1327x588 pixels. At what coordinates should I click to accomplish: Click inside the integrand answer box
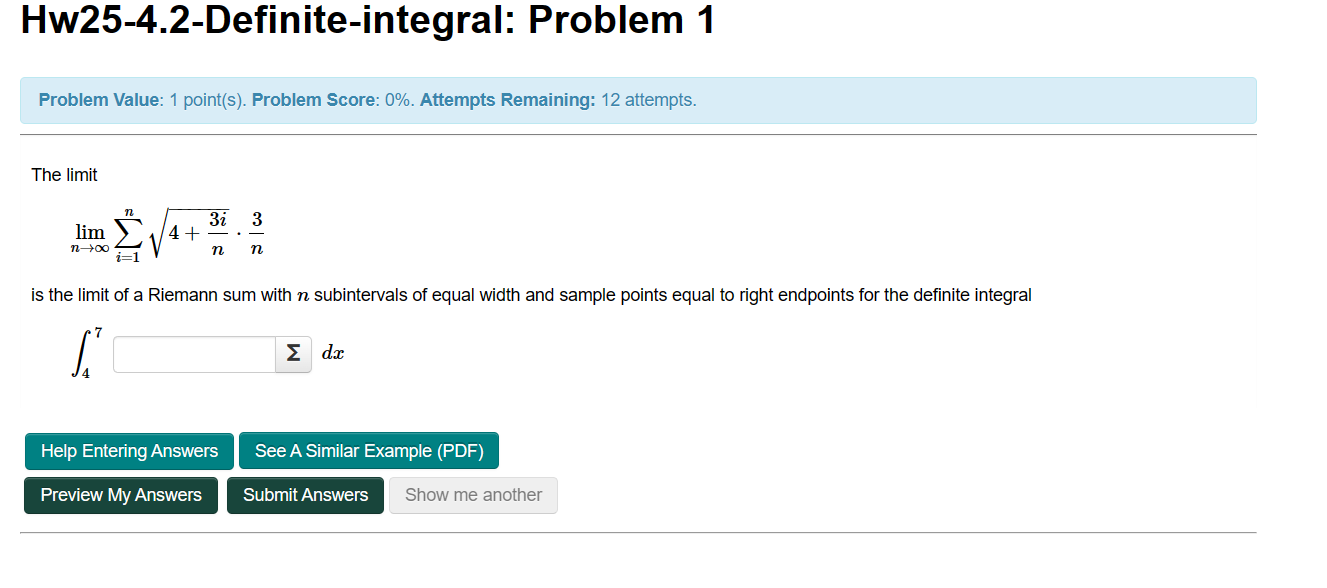[x=193, y=354]
